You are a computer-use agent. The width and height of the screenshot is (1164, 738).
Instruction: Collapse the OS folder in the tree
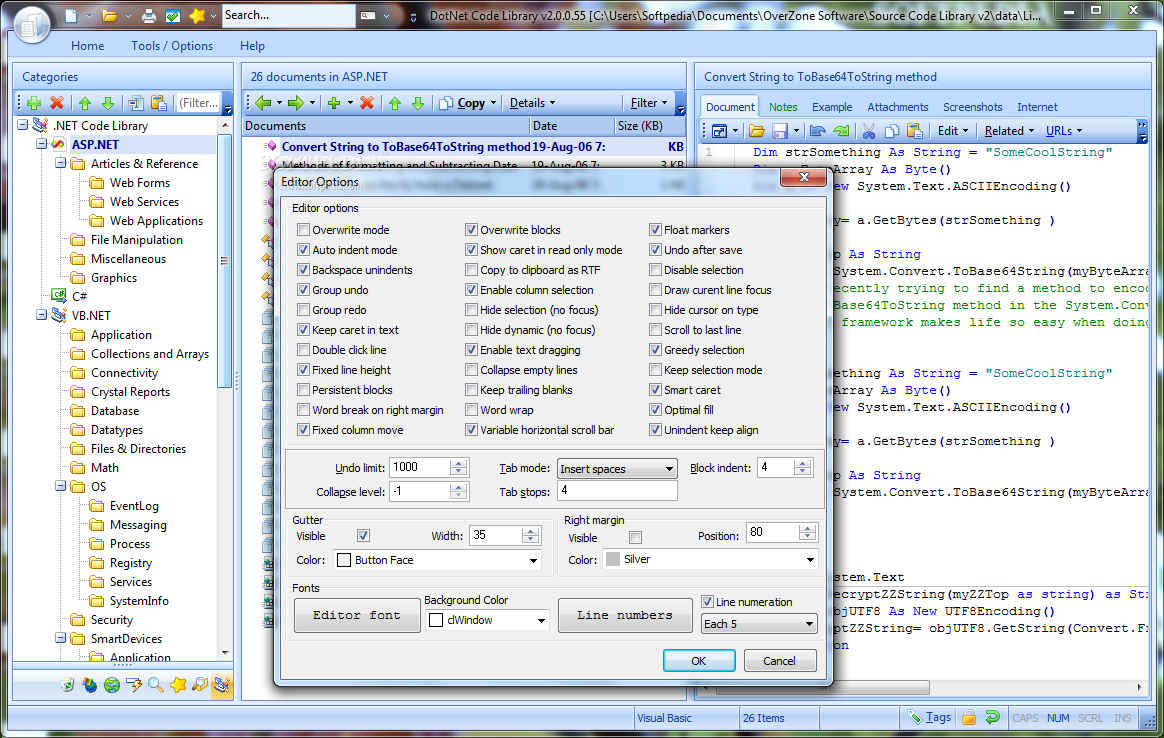[x=61, y=487]
